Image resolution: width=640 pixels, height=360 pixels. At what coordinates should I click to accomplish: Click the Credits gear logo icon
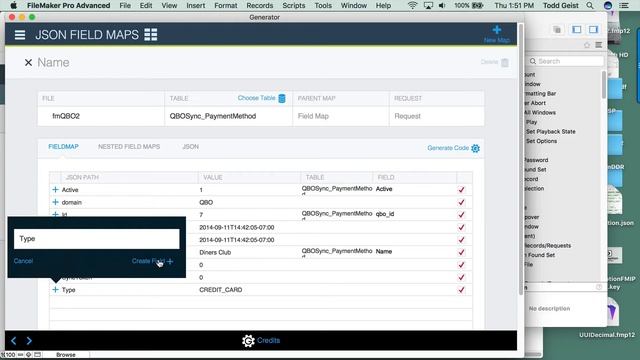click(x=248, y=340)
